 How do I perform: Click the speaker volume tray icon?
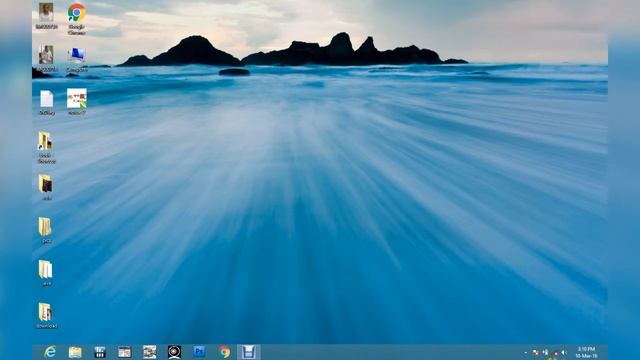(564, 352)
